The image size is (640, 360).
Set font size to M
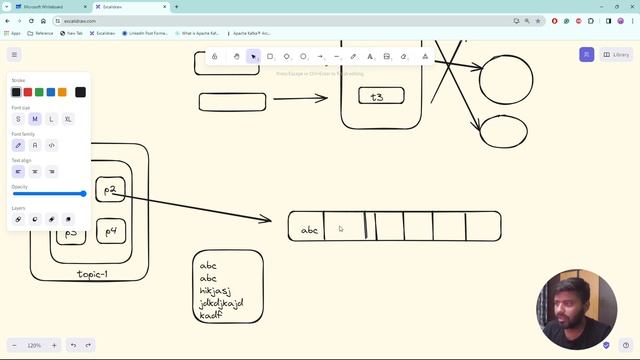click(35, 119)
